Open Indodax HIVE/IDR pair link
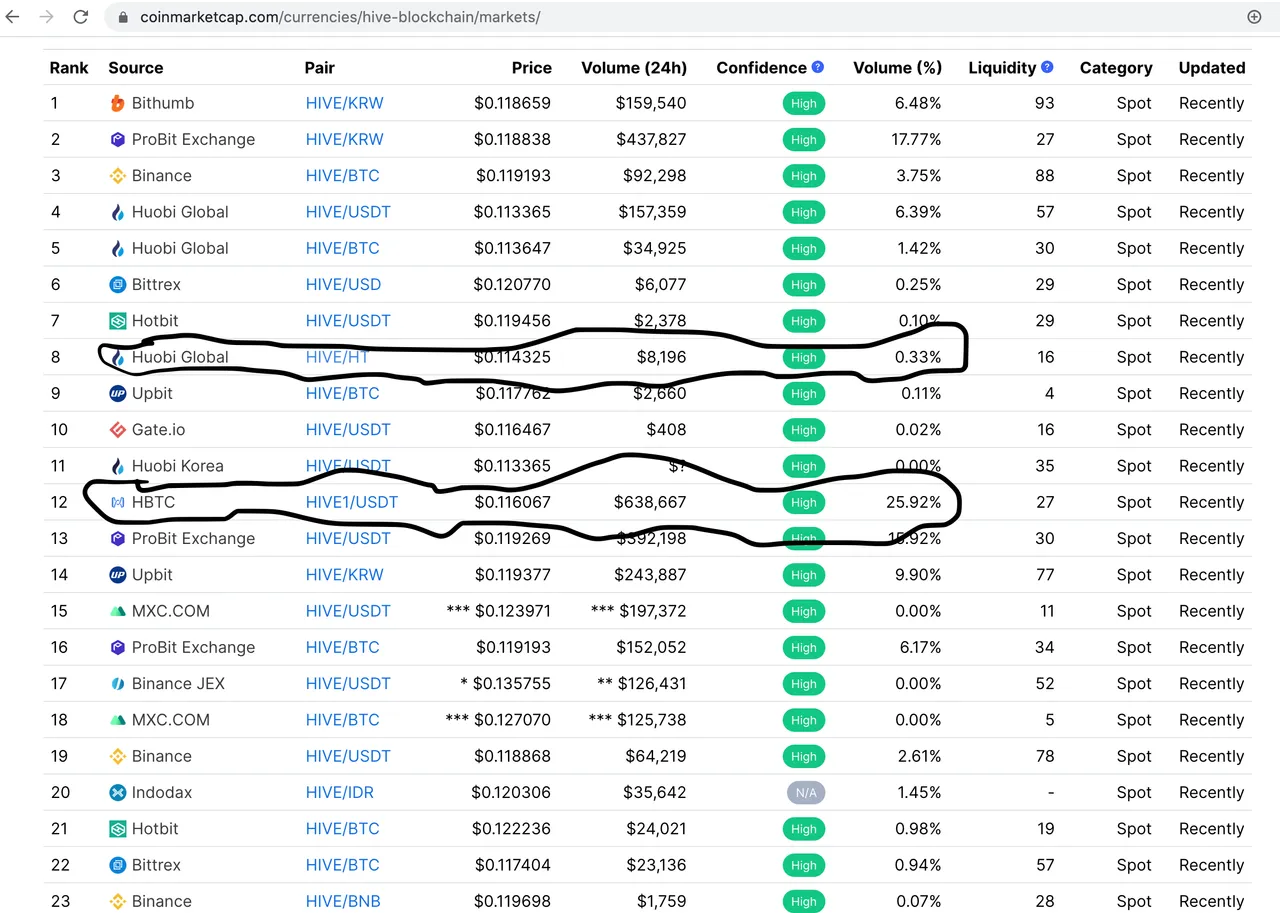The width and height of the screenshot is (1280, 913). coord(339,793)
